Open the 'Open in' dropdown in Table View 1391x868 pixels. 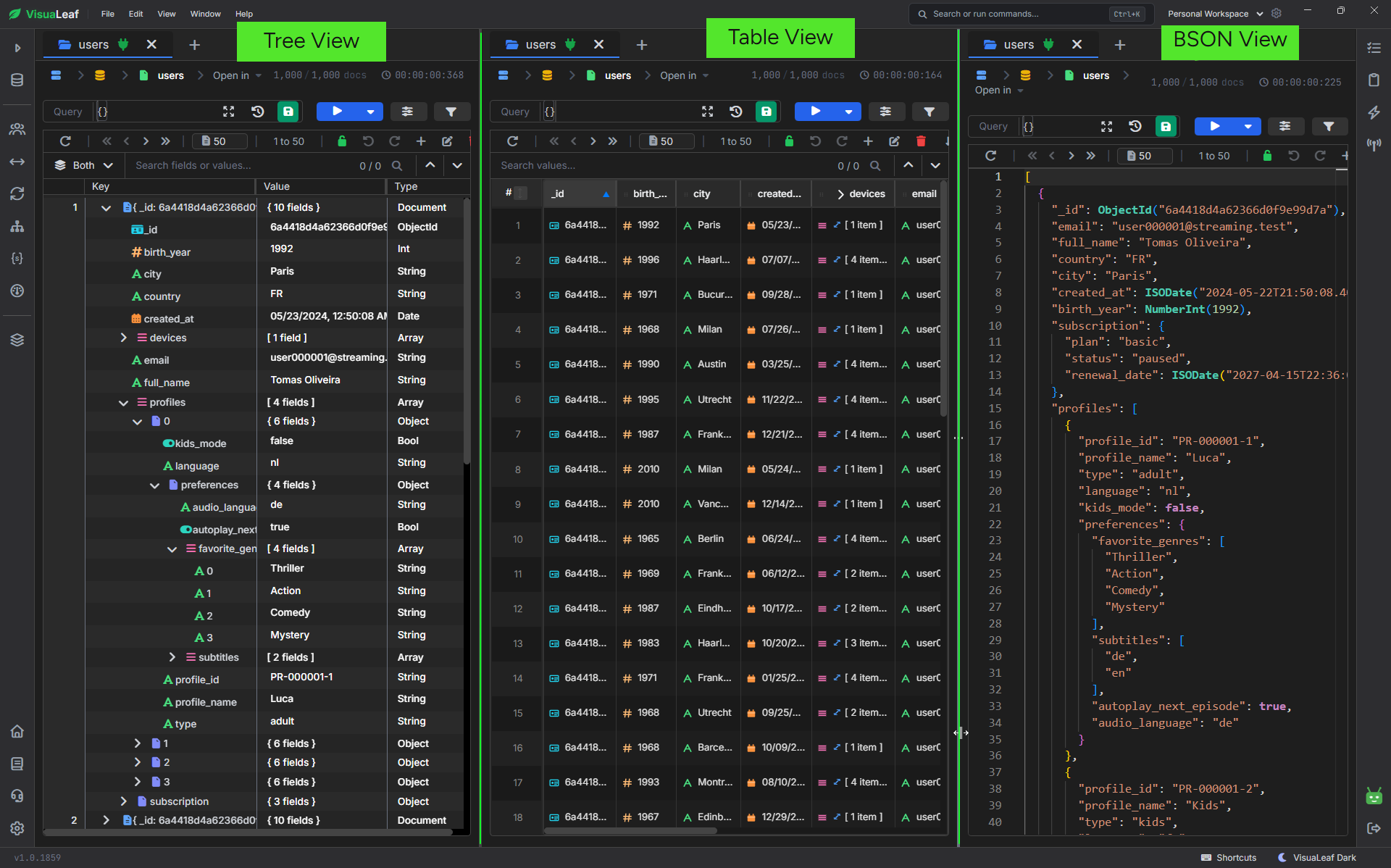pyautogui.click(x=684, y=75)
